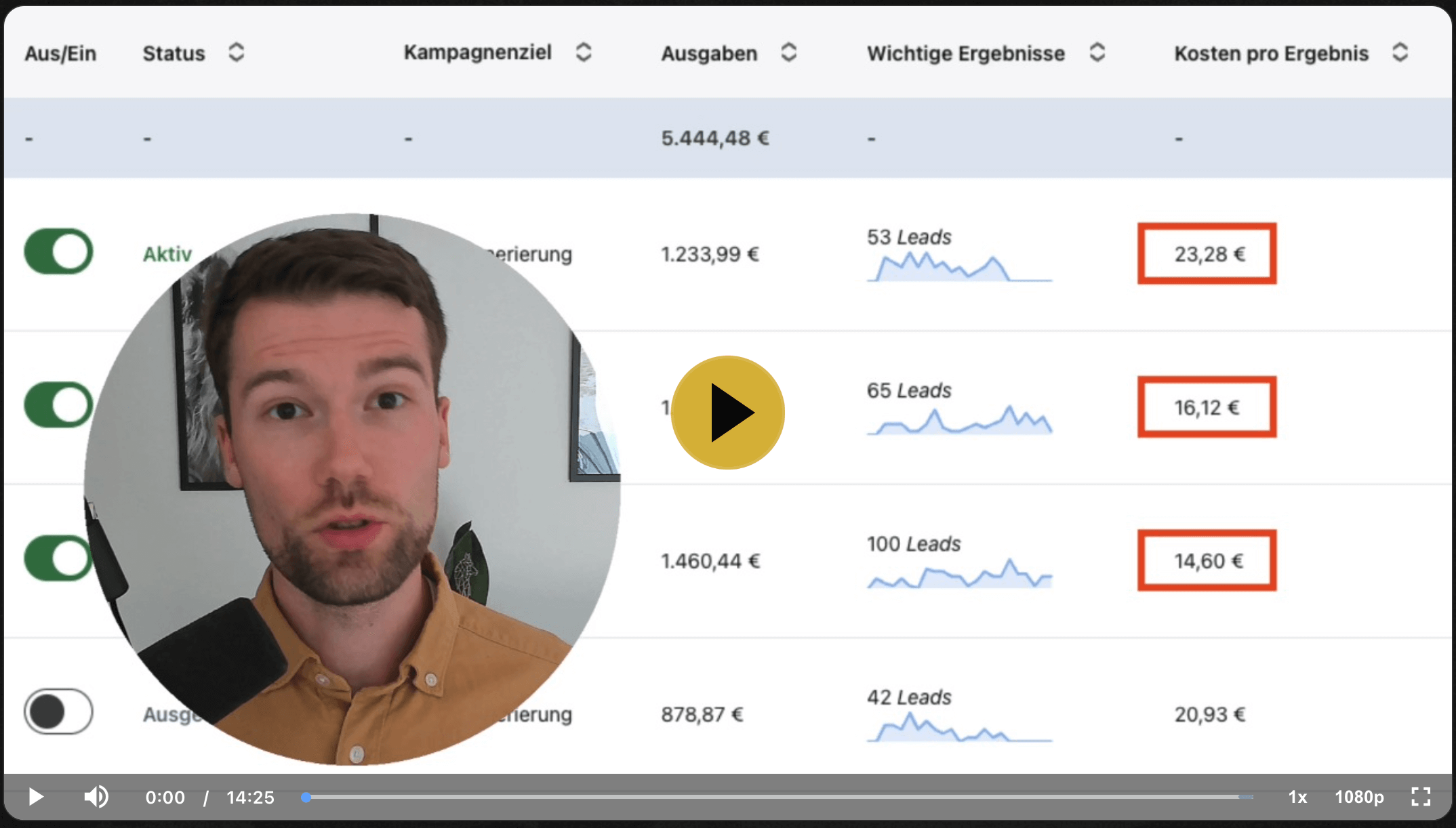1456x828 pixels.
Task: Select the 20,93 € cost per result
Action: (1210, 714)
